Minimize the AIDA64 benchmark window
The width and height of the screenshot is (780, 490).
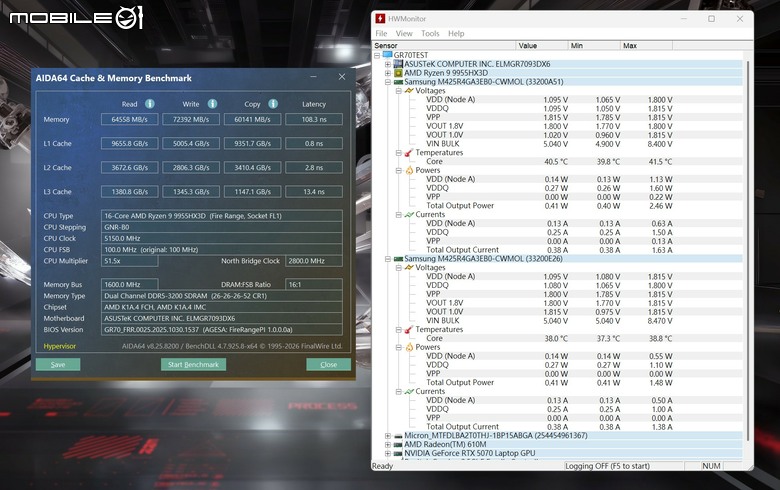coord(313,77)
